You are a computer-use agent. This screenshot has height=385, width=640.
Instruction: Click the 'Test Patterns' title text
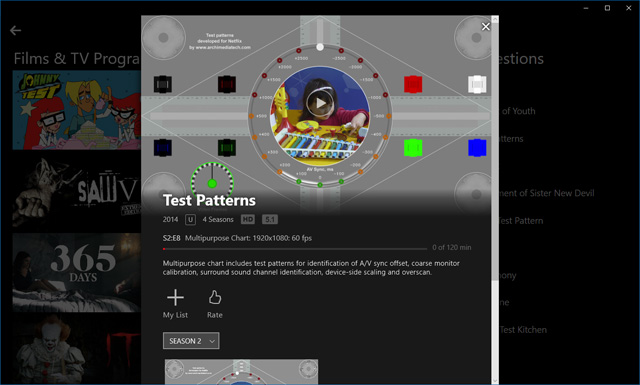point(209,200)
